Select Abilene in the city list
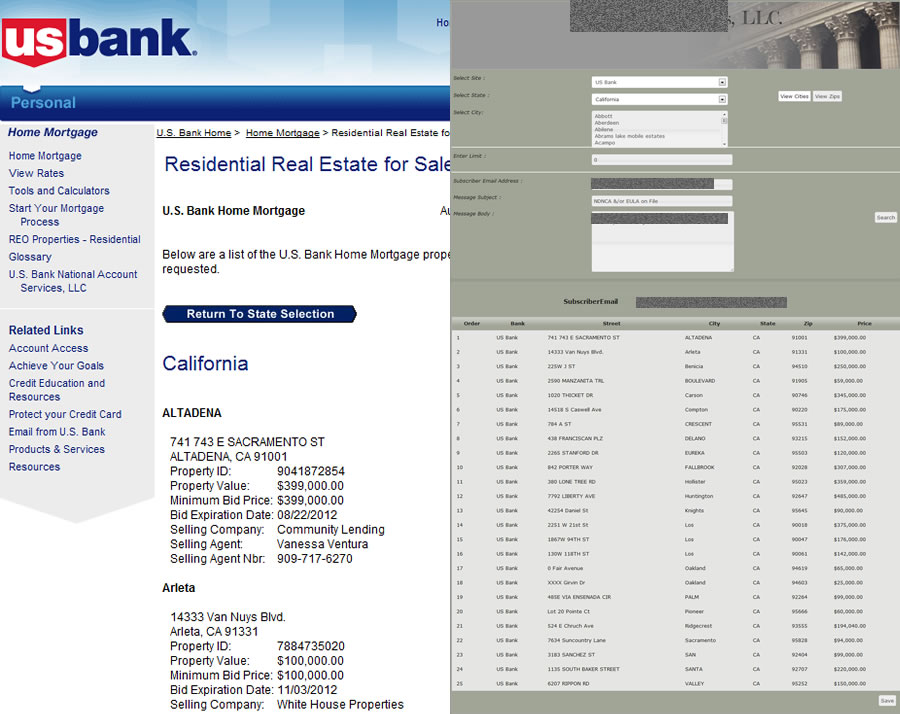 [604, 129]
